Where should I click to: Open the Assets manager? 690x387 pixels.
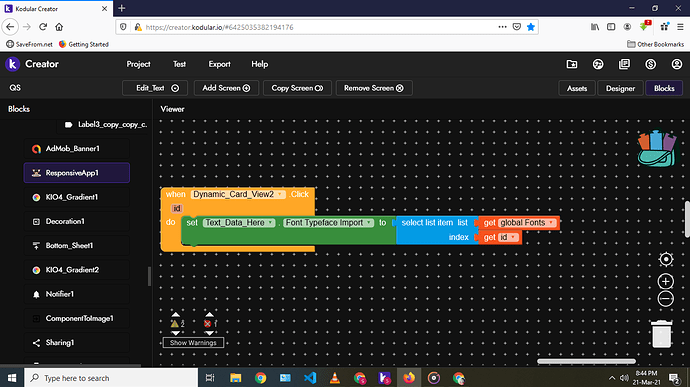tap(577, 88)
